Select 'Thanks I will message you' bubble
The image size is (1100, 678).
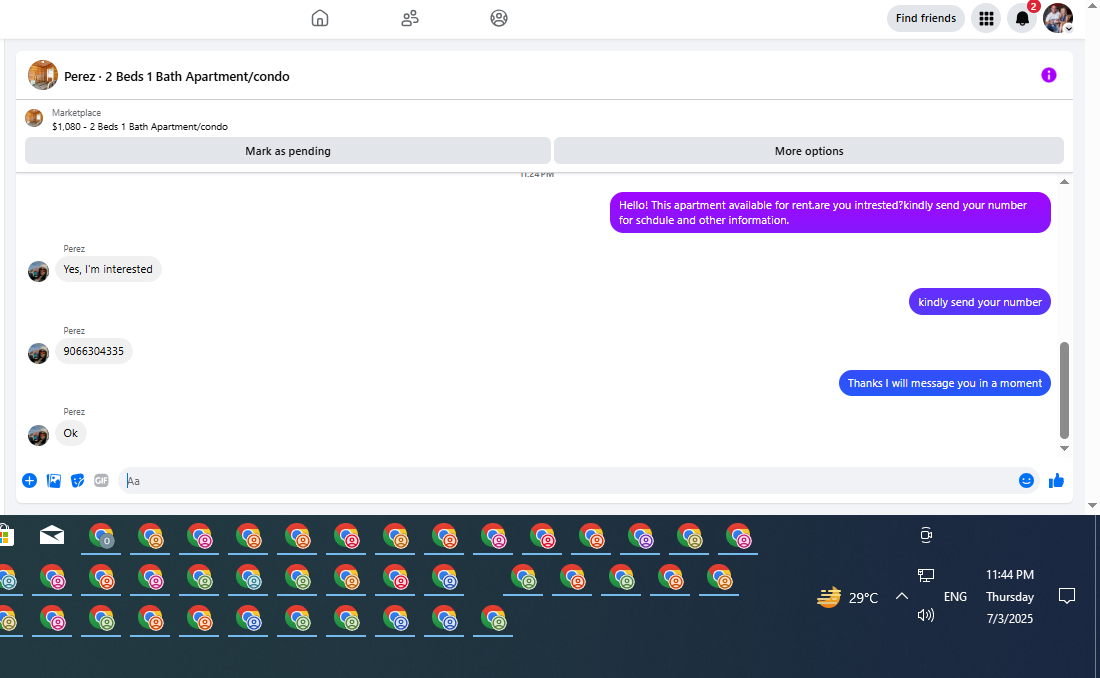[x=944, y=383]
